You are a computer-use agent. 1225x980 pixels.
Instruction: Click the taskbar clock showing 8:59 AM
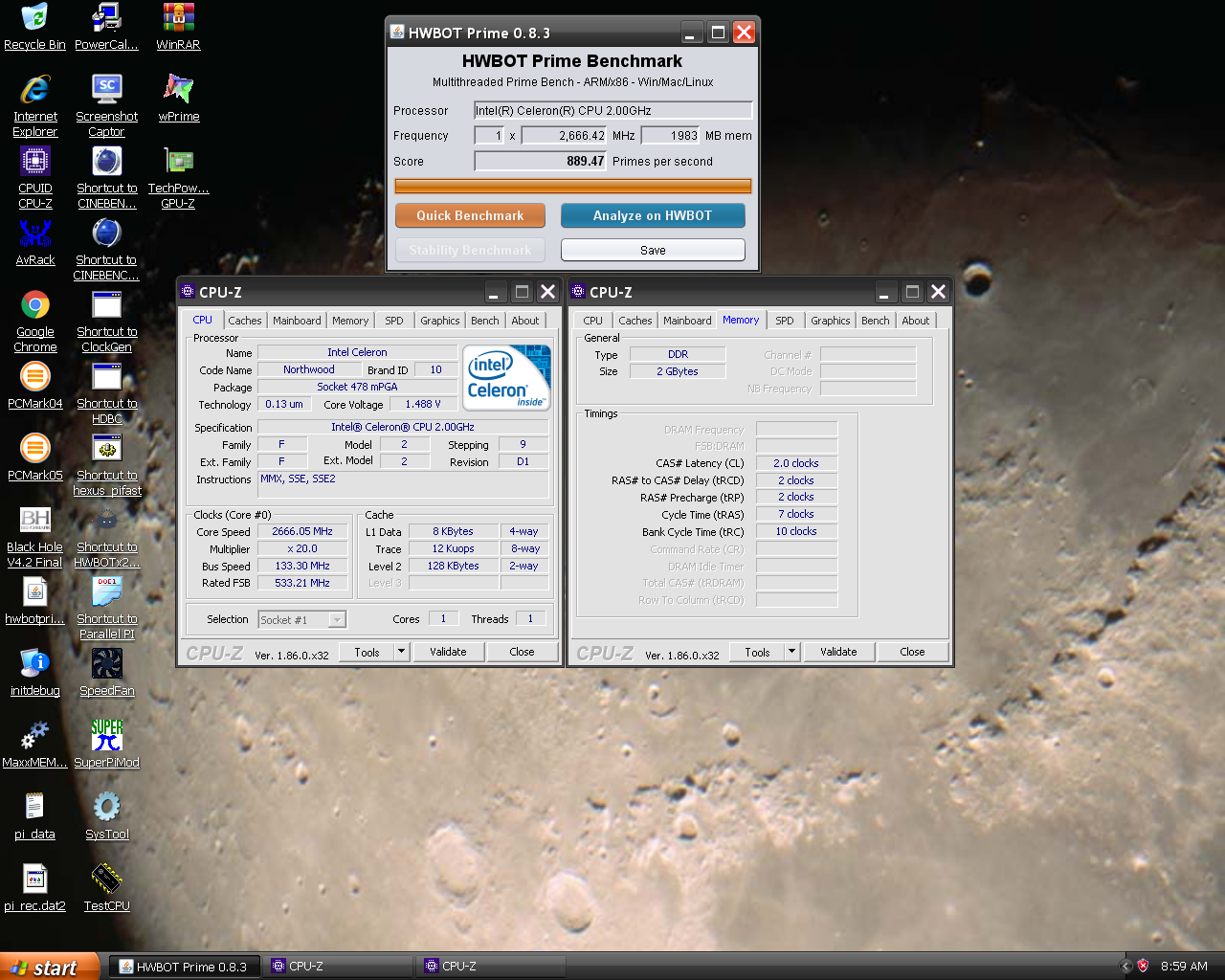[1184, 967]
